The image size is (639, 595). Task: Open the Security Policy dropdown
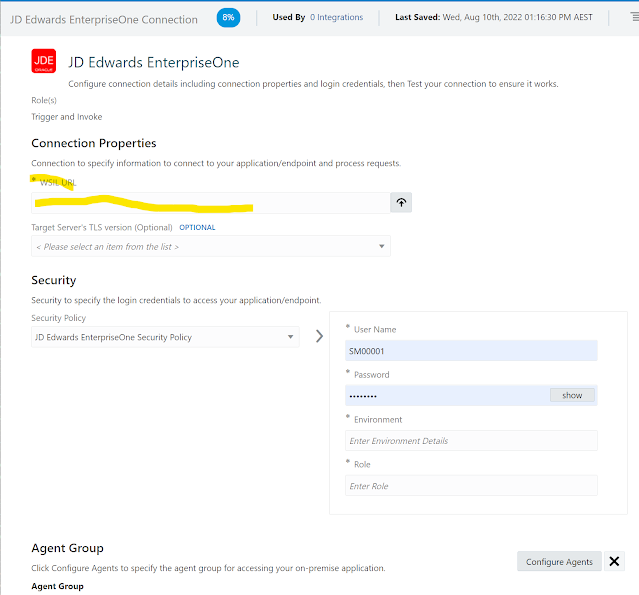pos(165,337)
